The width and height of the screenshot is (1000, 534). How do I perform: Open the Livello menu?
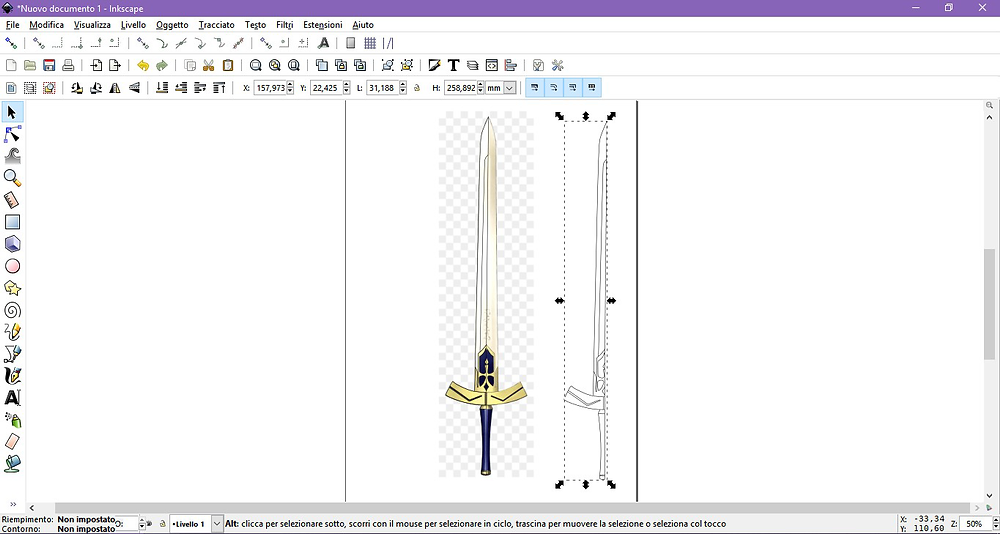(x=133, y=25)
